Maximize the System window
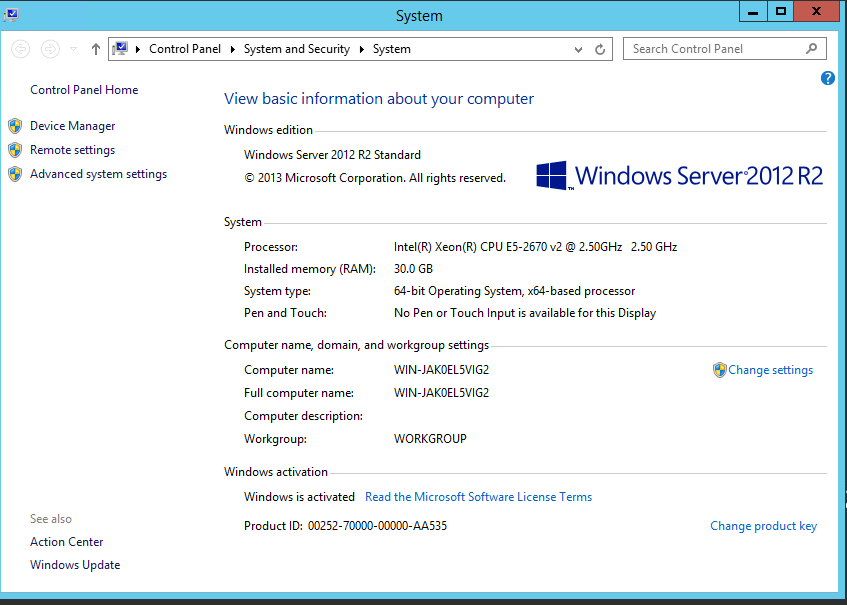The height and width of the screenshot is (605, 847). tap(781, 11)
